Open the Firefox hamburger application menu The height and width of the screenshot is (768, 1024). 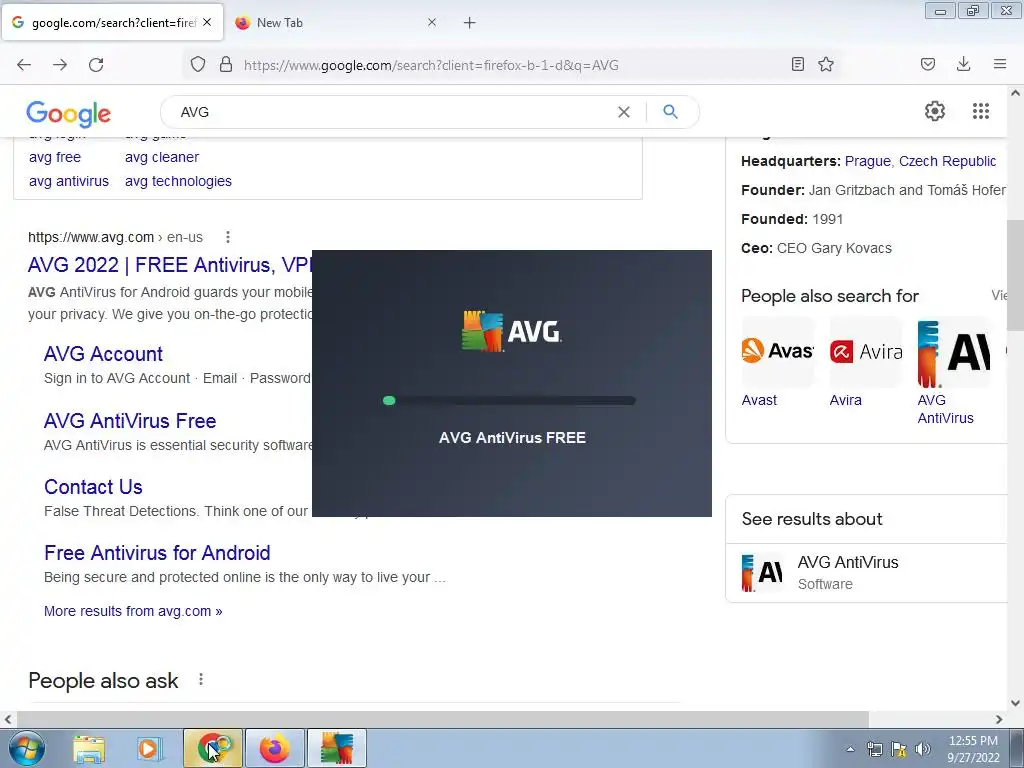click(x=1000, y=64)
